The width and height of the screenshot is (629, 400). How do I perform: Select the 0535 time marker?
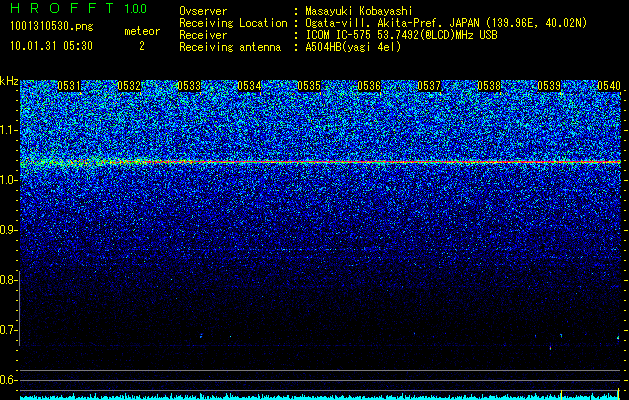(309, 86)
